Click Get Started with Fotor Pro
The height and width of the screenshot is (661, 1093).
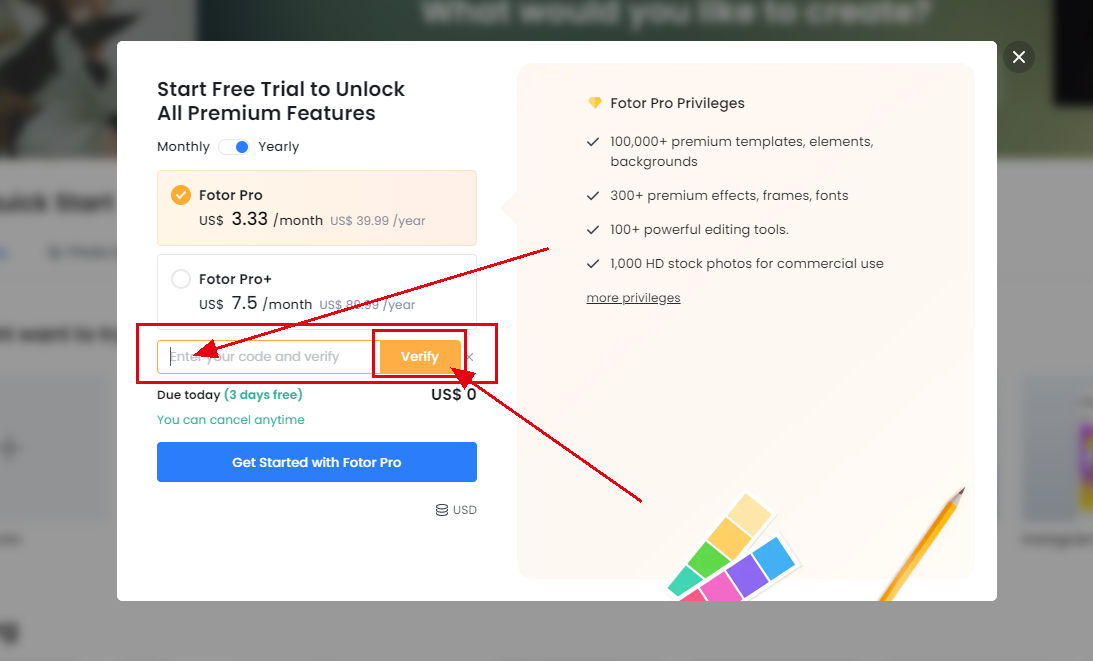pyautogui.click(x=316, y=462)
